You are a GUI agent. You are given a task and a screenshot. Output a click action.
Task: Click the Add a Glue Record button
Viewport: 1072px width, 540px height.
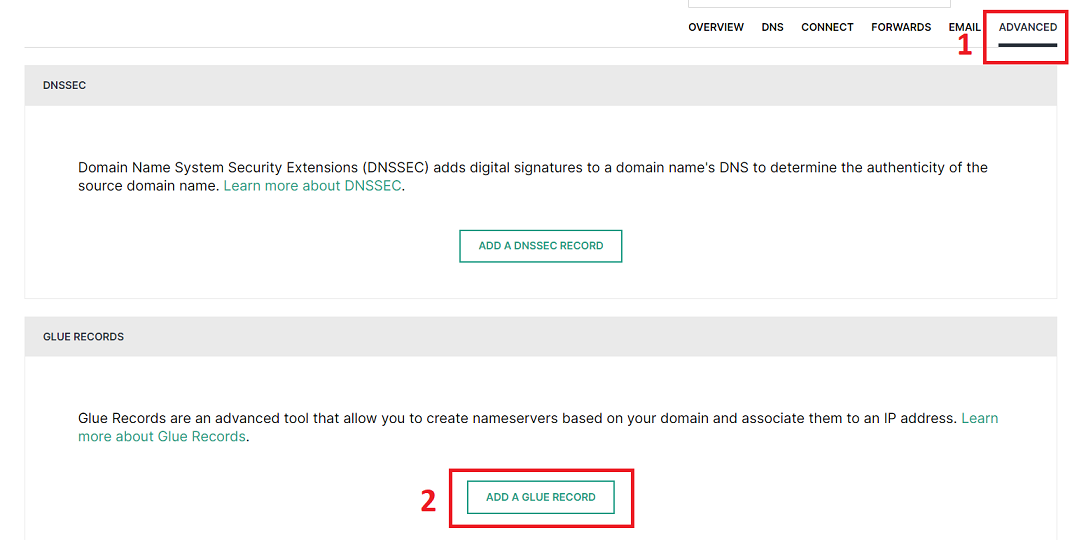[541, 497]
